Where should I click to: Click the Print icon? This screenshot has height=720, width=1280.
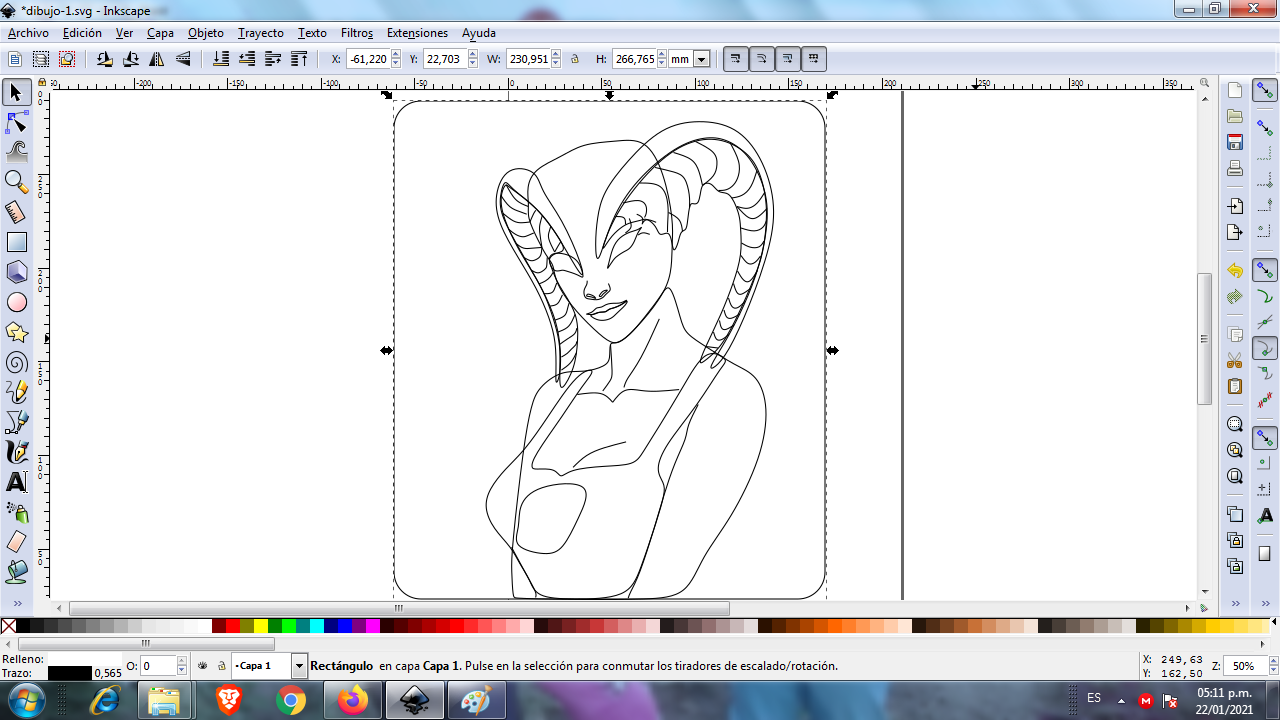1235,168
